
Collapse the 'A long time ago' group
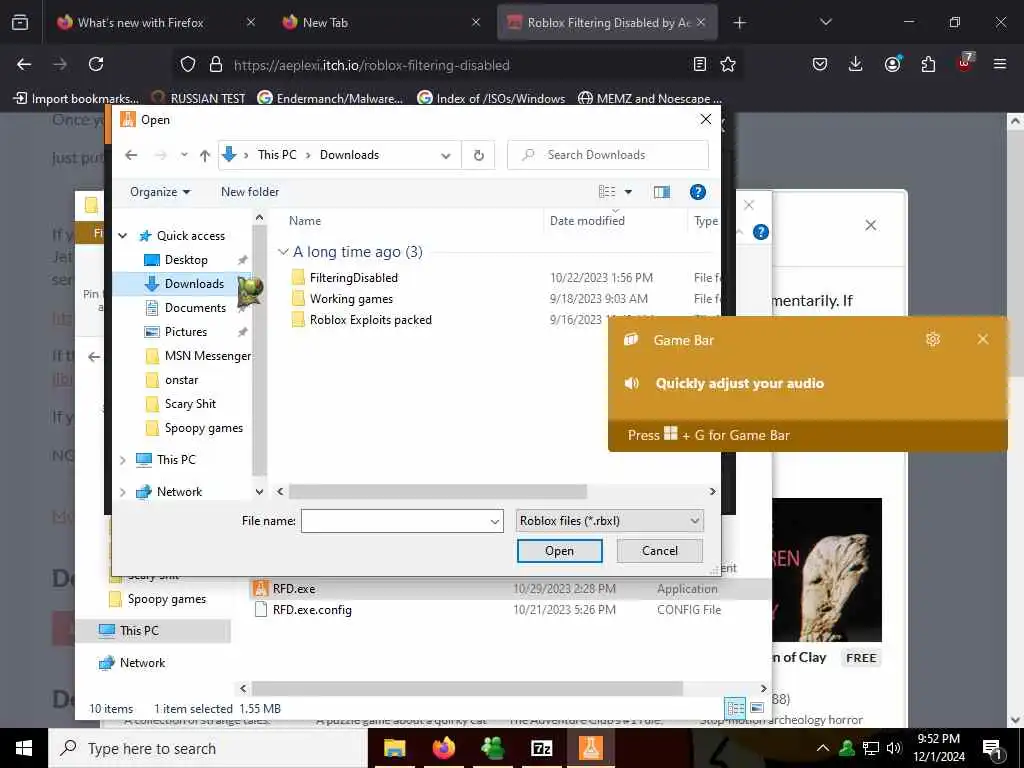283,252
